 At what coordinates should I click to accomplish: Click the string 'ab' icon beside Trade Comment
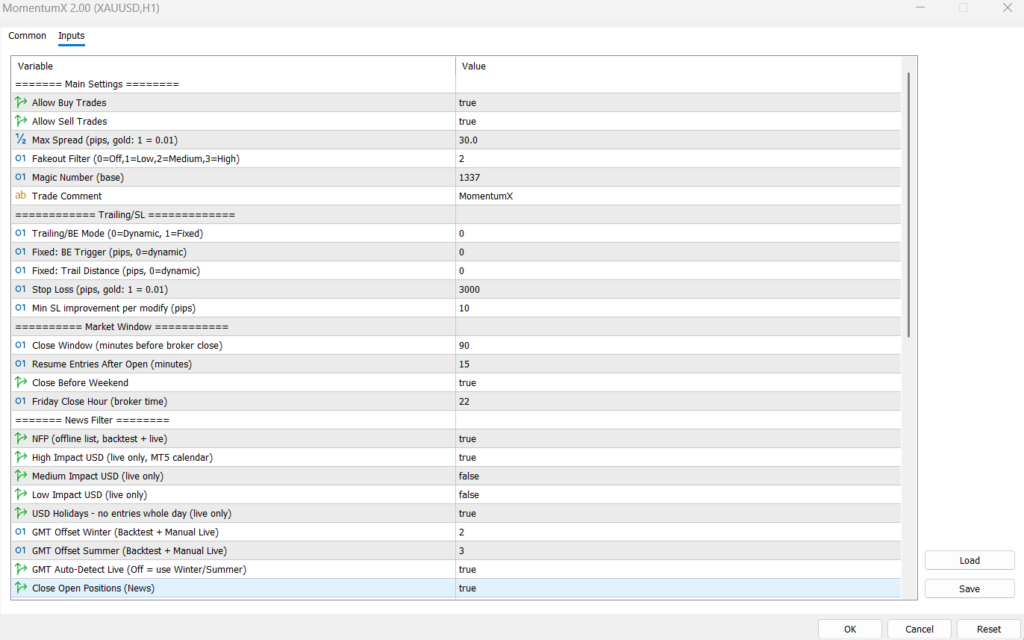tap(21, 196)
